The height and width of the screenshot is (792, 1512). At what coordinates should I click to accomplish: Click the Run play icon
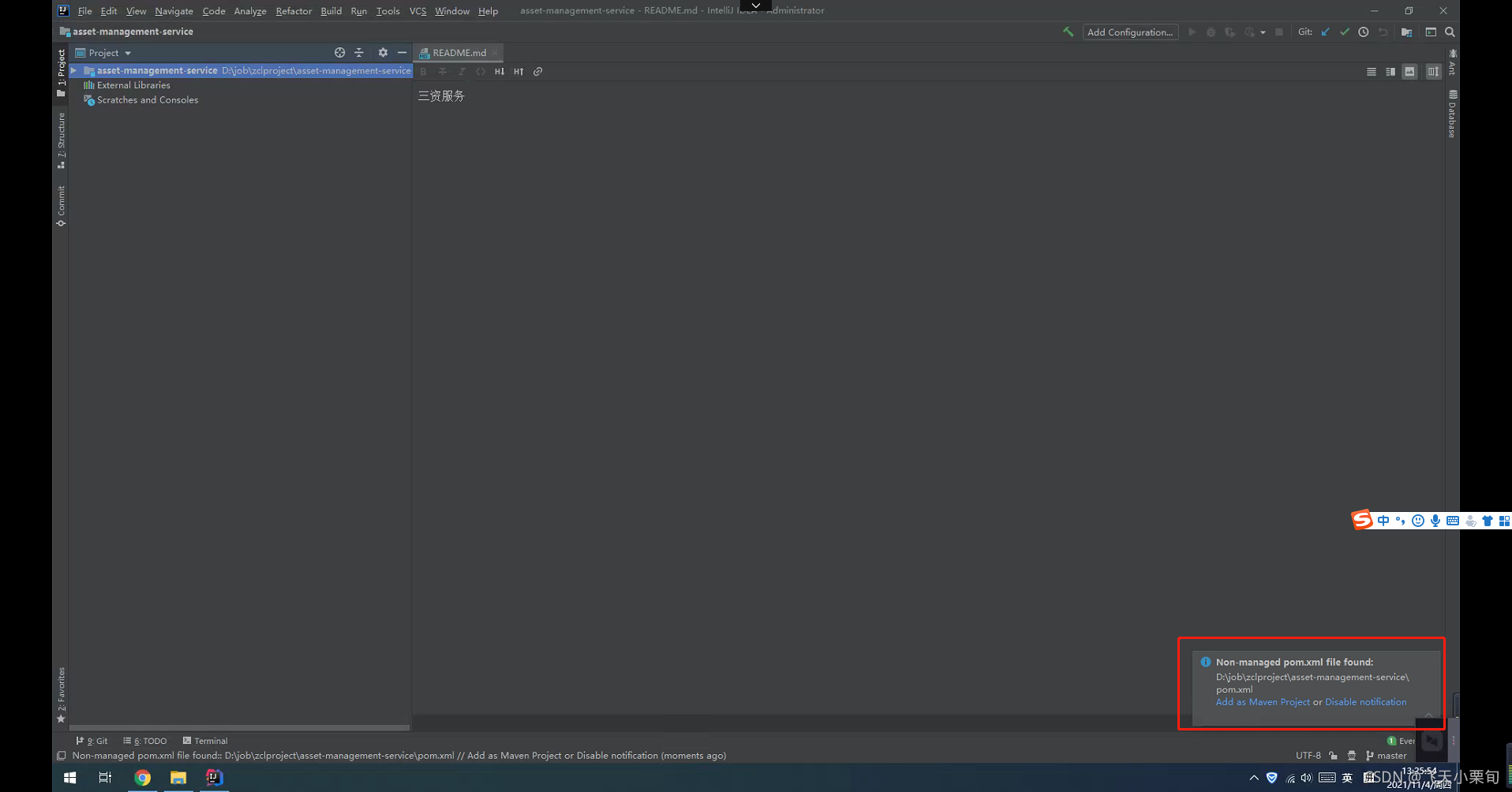pyautogui.click(x=1192, y=32)
